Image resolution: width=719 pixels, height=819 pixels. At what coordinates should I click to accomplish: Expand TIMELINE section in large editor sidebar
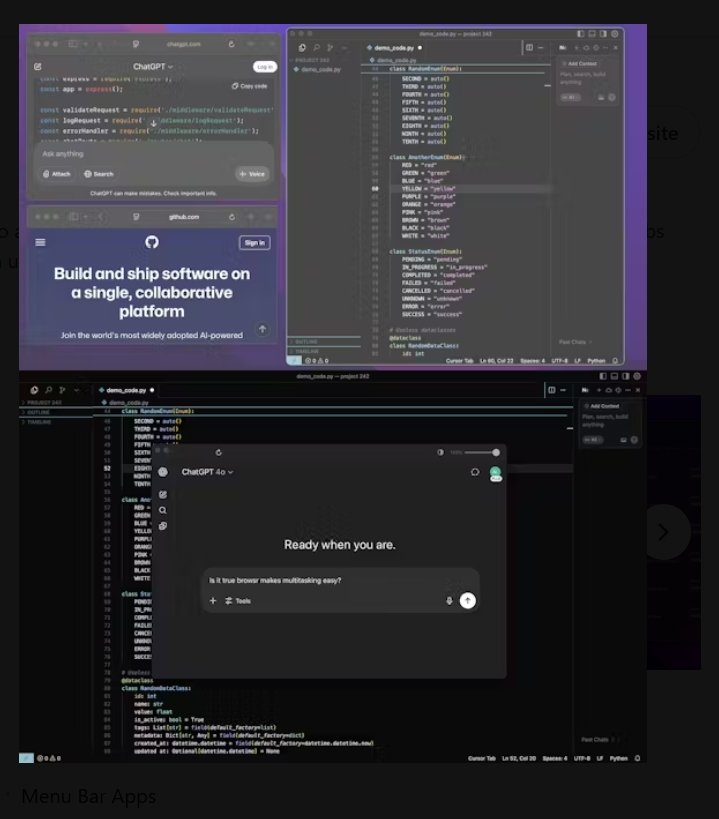coord(38,422)
